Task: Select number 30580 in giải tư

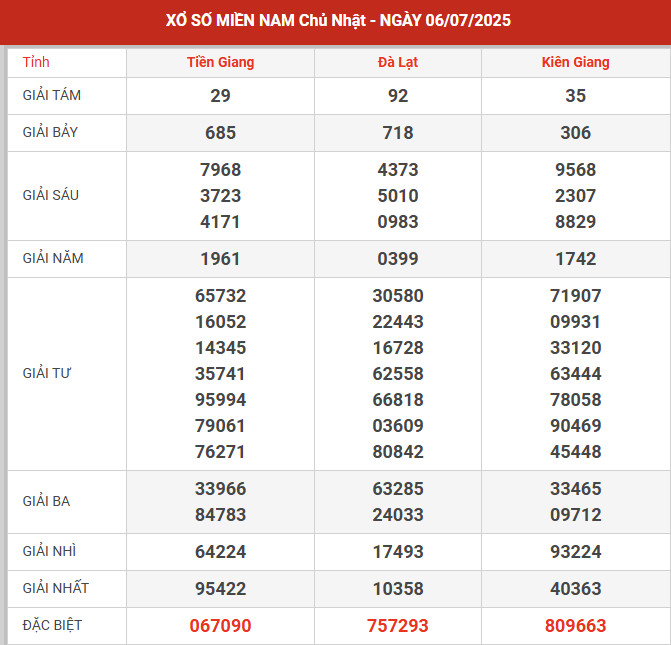Action: 398,296
